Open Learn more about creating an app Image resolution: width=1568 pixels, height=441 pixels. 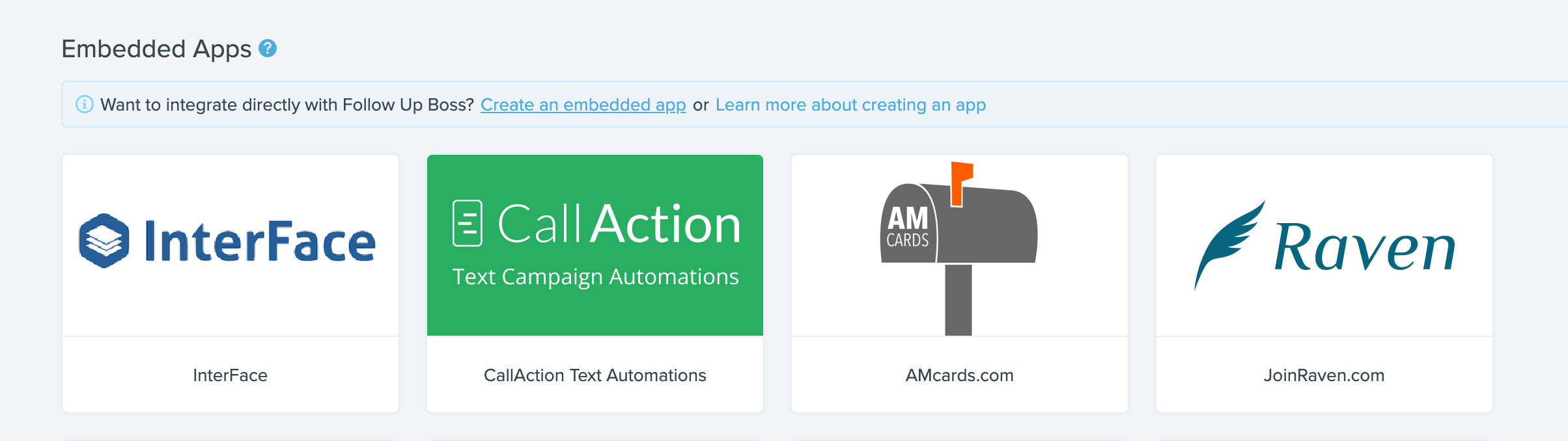click(x=850, y=105)
